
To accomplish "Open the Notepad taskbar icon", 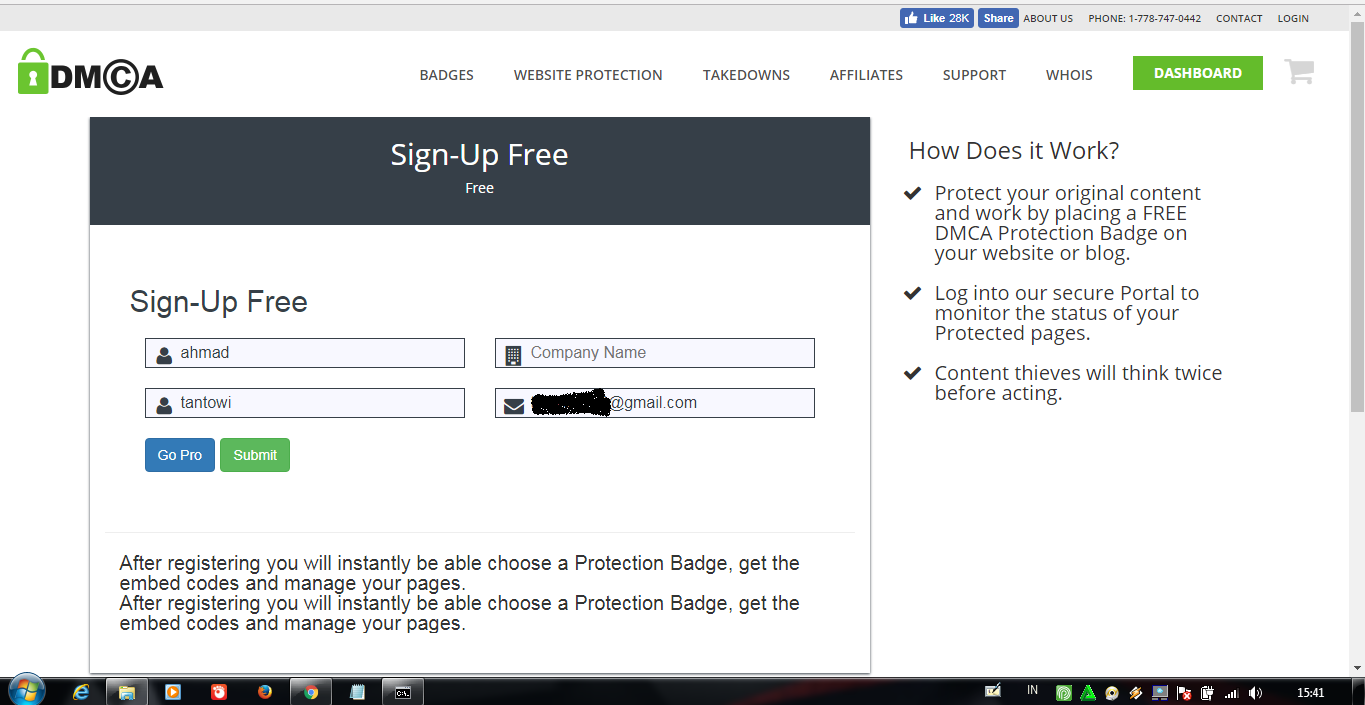I will (x=357, y=691).
